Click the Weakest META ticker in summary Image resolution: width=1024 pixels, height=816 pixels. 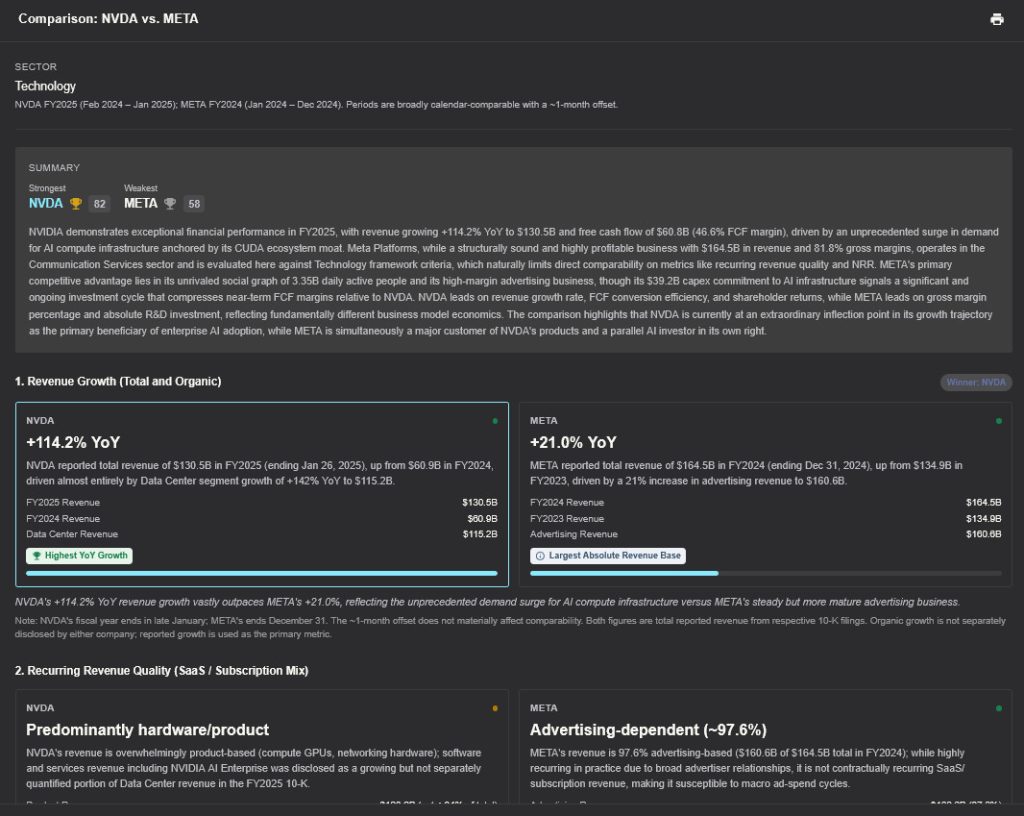click(140, 204)
